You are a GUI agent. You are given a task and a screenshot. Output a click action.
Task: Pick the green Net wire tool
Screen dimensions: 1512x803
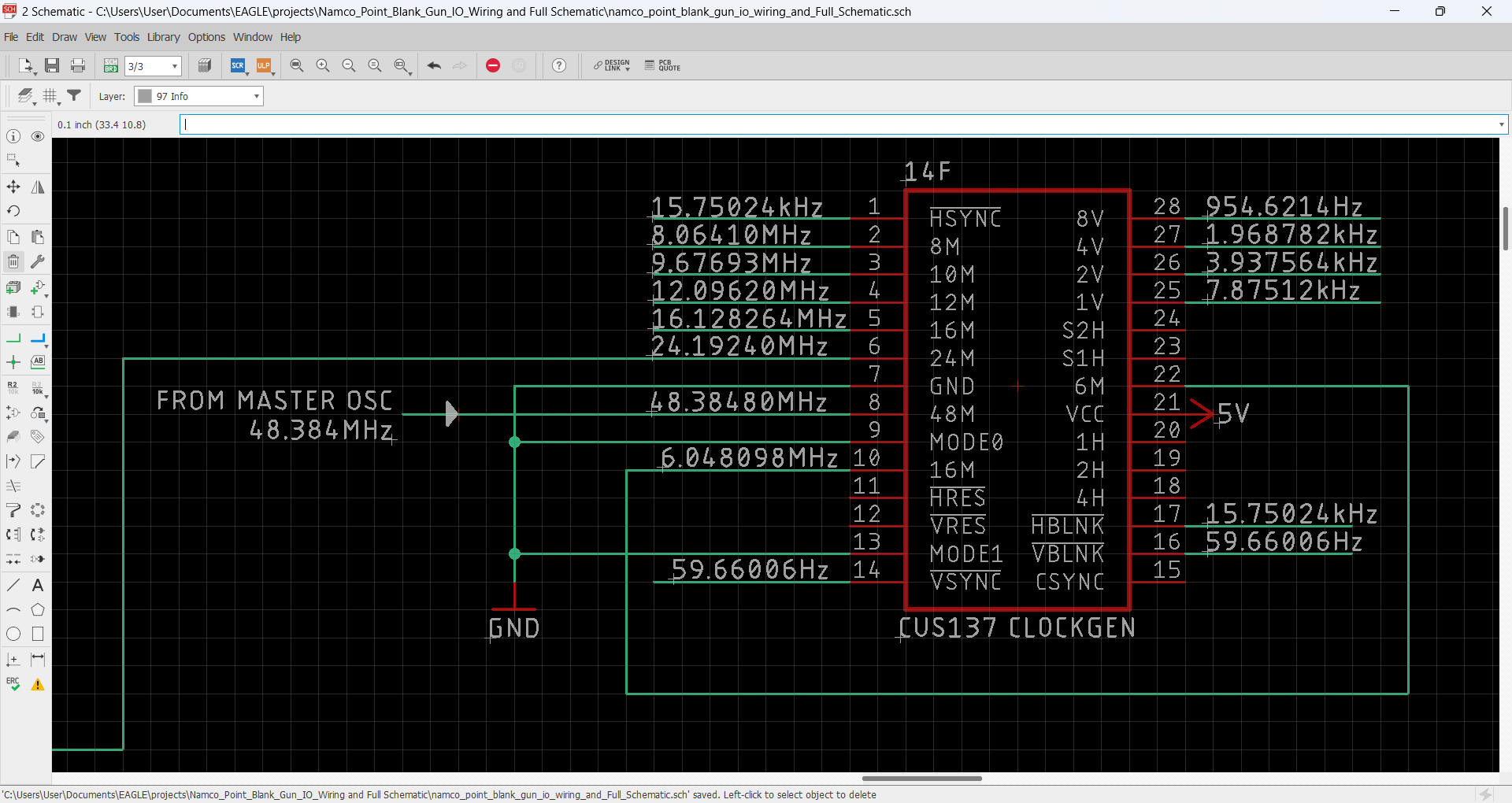pyautogui.click(x=13, y=339)
